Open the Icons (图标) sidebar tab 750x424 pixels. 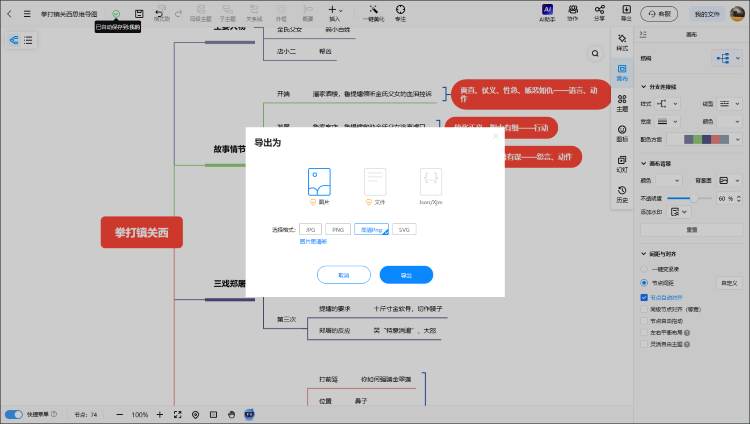622,134
